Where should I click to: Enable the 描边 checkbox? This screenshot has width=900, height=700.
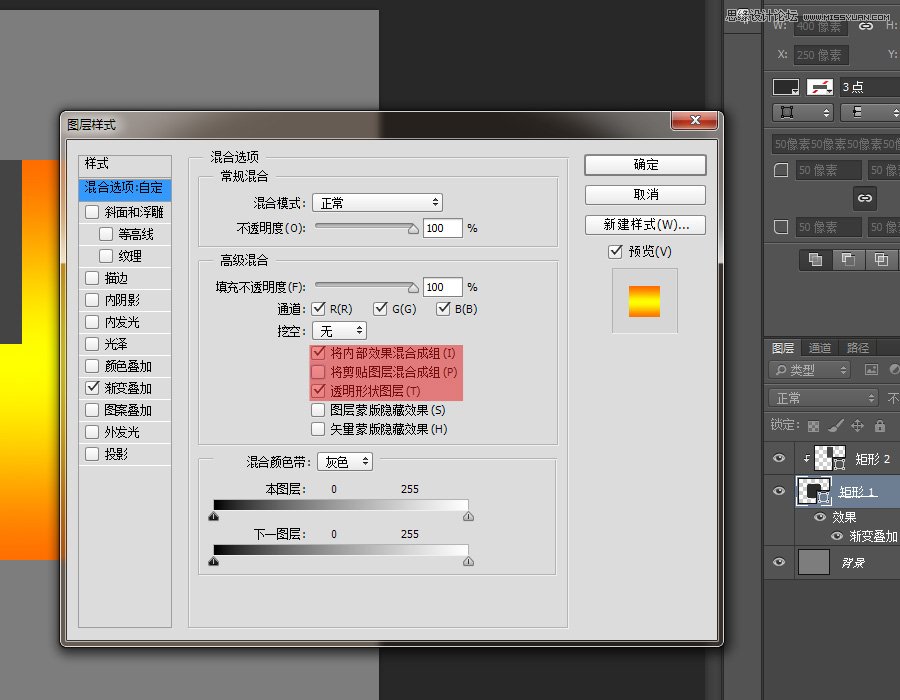pyautogui.click(x=92, y=278)
